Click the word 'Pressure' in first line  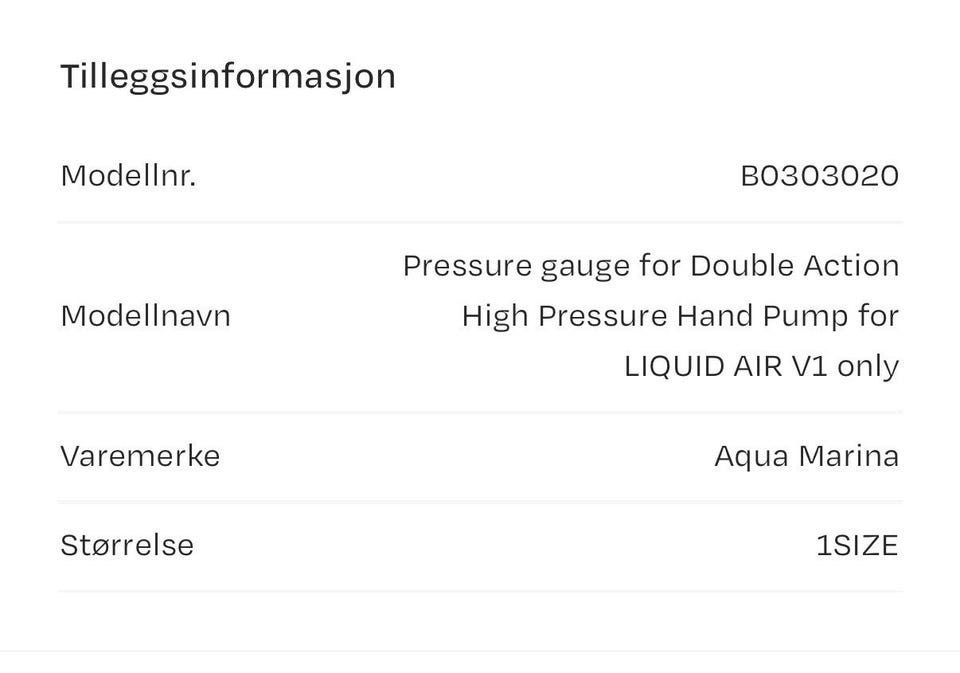point(467,266)
